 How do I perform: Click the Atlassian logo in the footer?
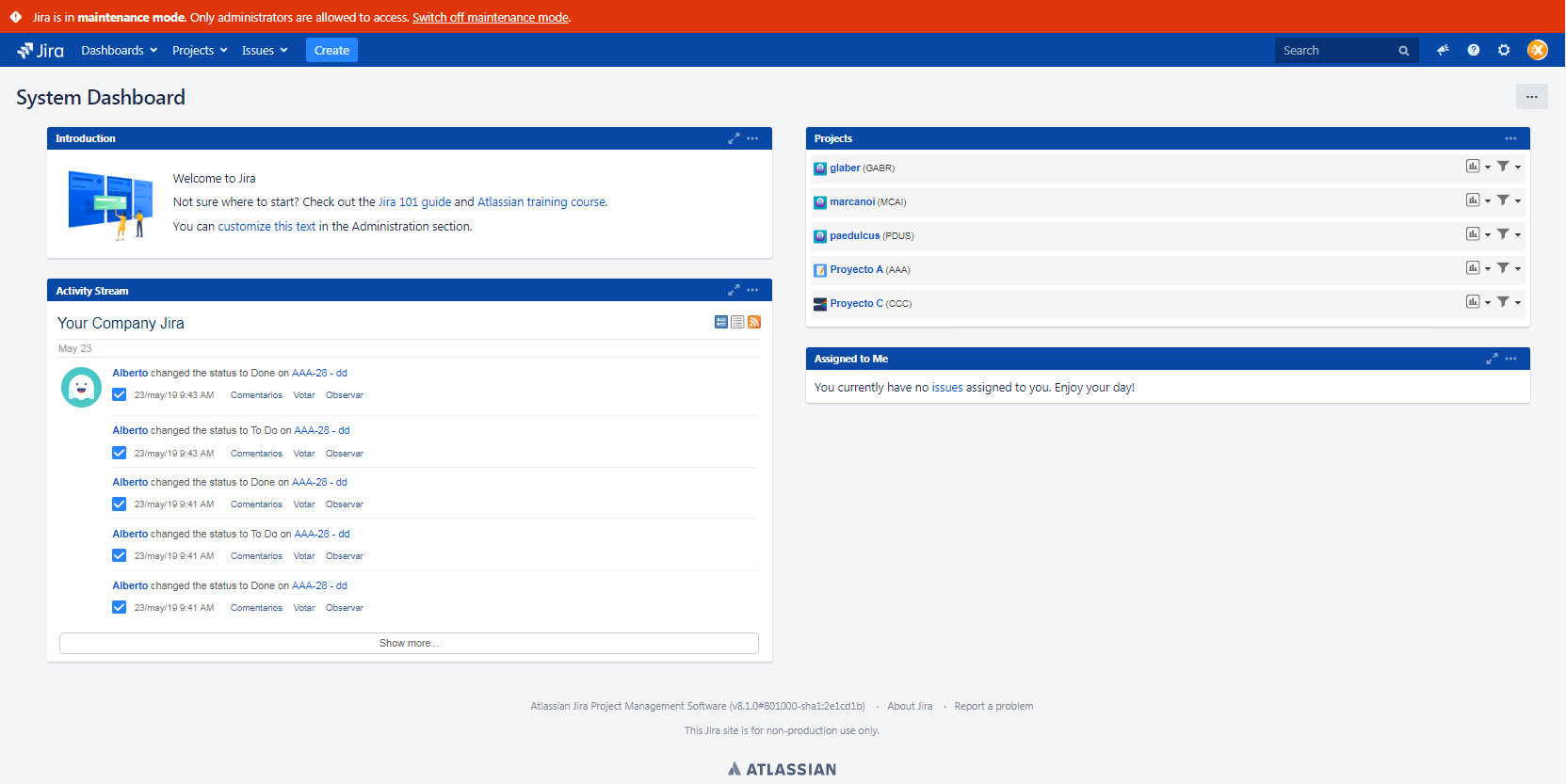click(783, 769)
